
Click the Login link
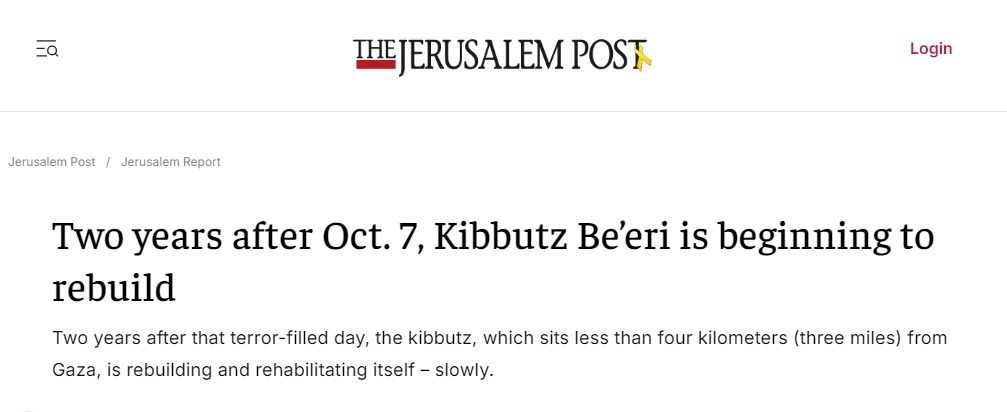click(930, 49)
